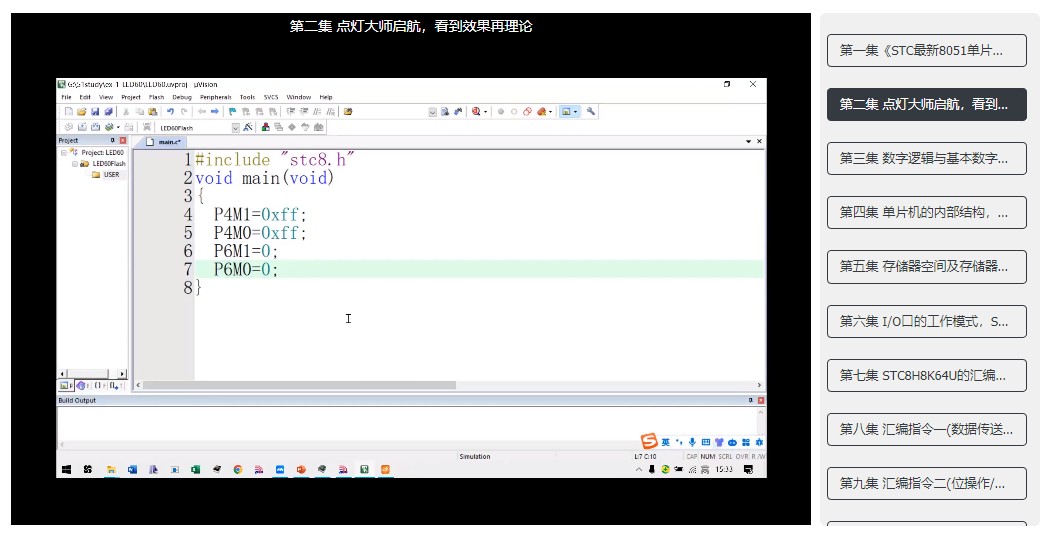Click code line P4M1=0xff;
1048x545 pixels.
tap(260, 215)
